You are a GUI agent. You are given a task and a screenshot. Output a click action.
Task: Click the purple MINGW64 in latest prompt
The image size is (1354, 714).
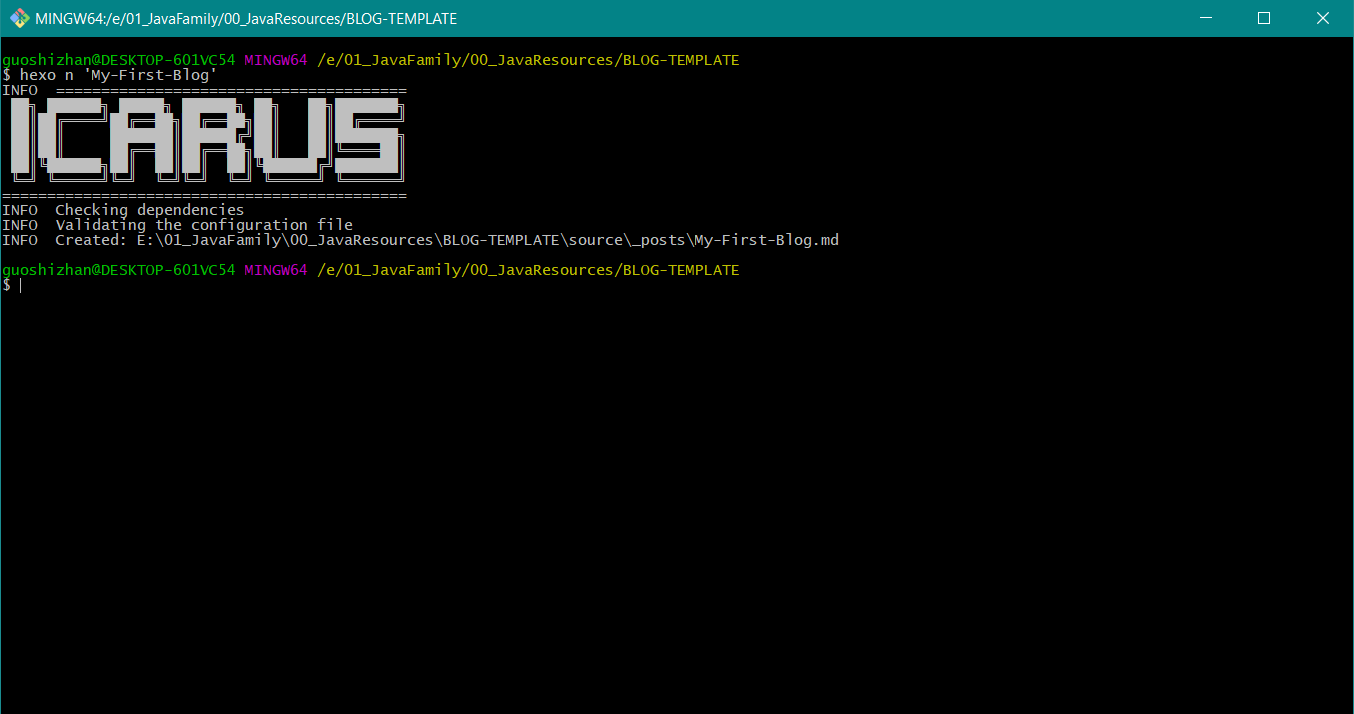[275, 270]
